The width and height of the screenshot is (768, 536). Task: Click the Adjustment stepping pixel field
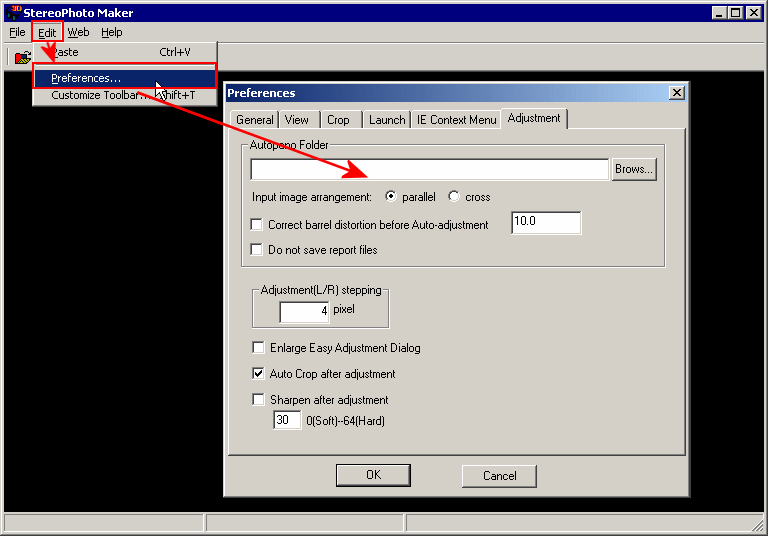click(x=304, y=311)
